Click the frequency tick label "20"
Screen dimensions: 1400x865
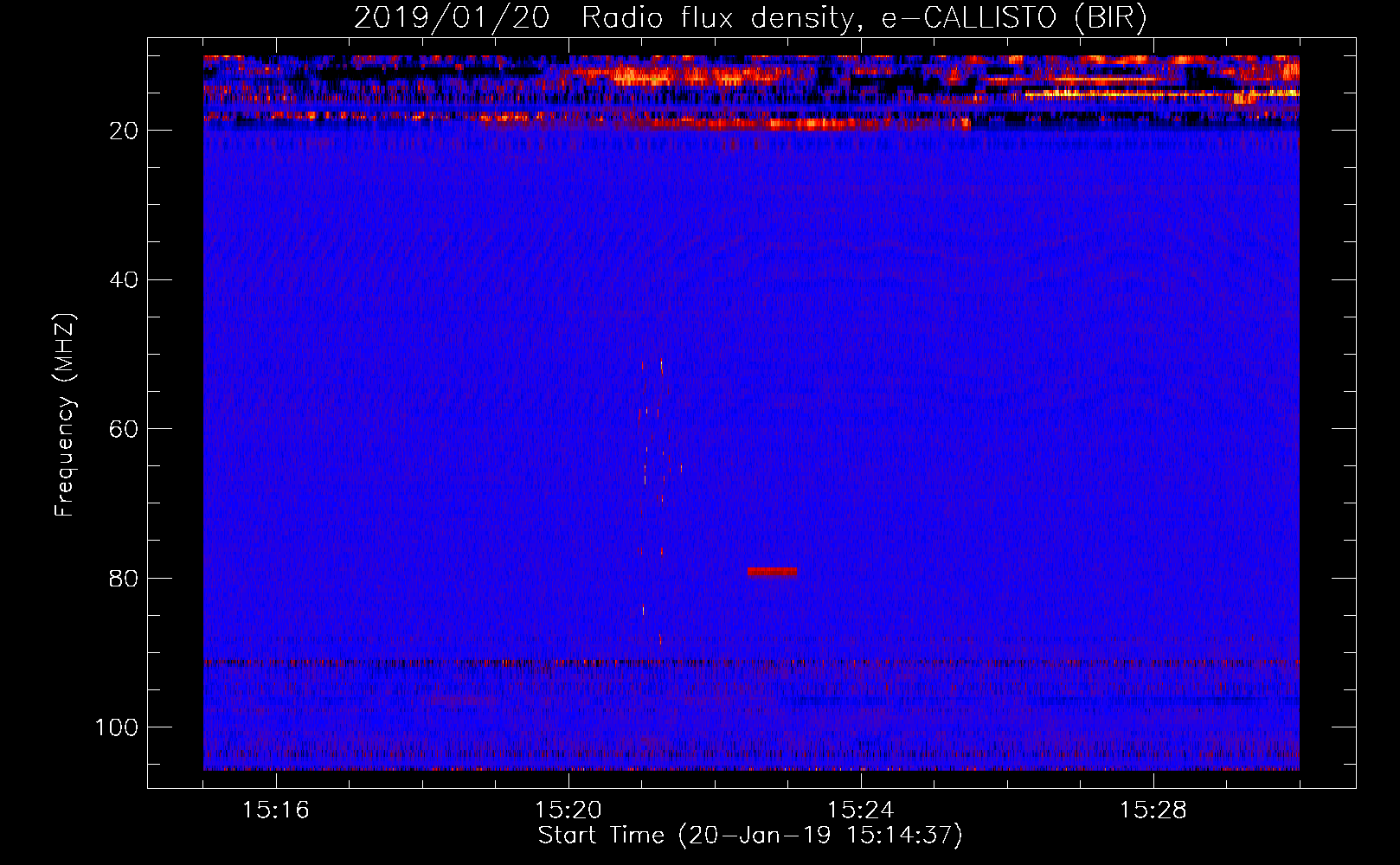point(125,131)
